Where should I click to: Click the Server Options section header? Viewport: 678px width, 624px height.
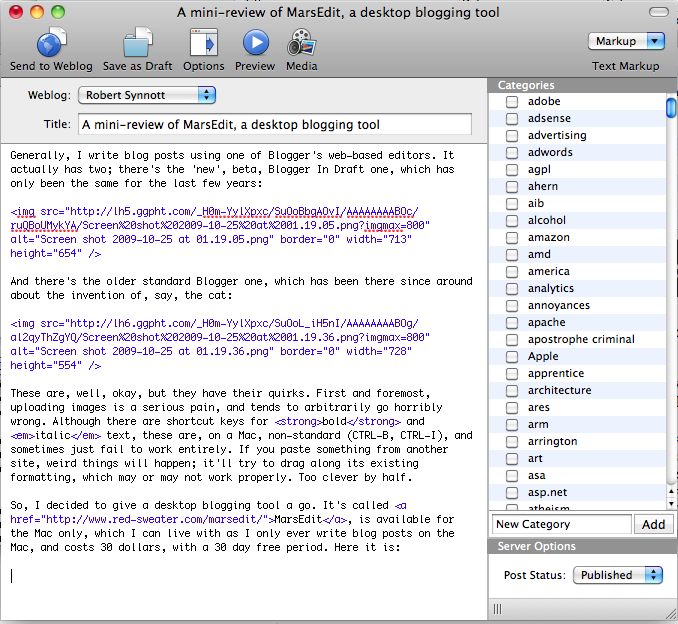[x=583, y=546]
